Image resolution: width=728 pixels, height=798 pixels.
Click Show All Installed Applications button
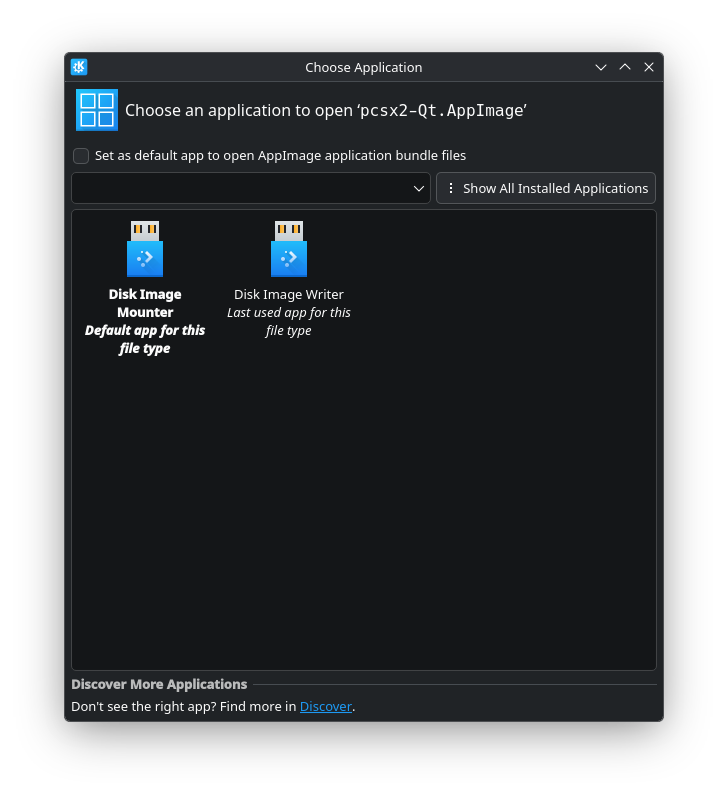click(x=546, y=188)
